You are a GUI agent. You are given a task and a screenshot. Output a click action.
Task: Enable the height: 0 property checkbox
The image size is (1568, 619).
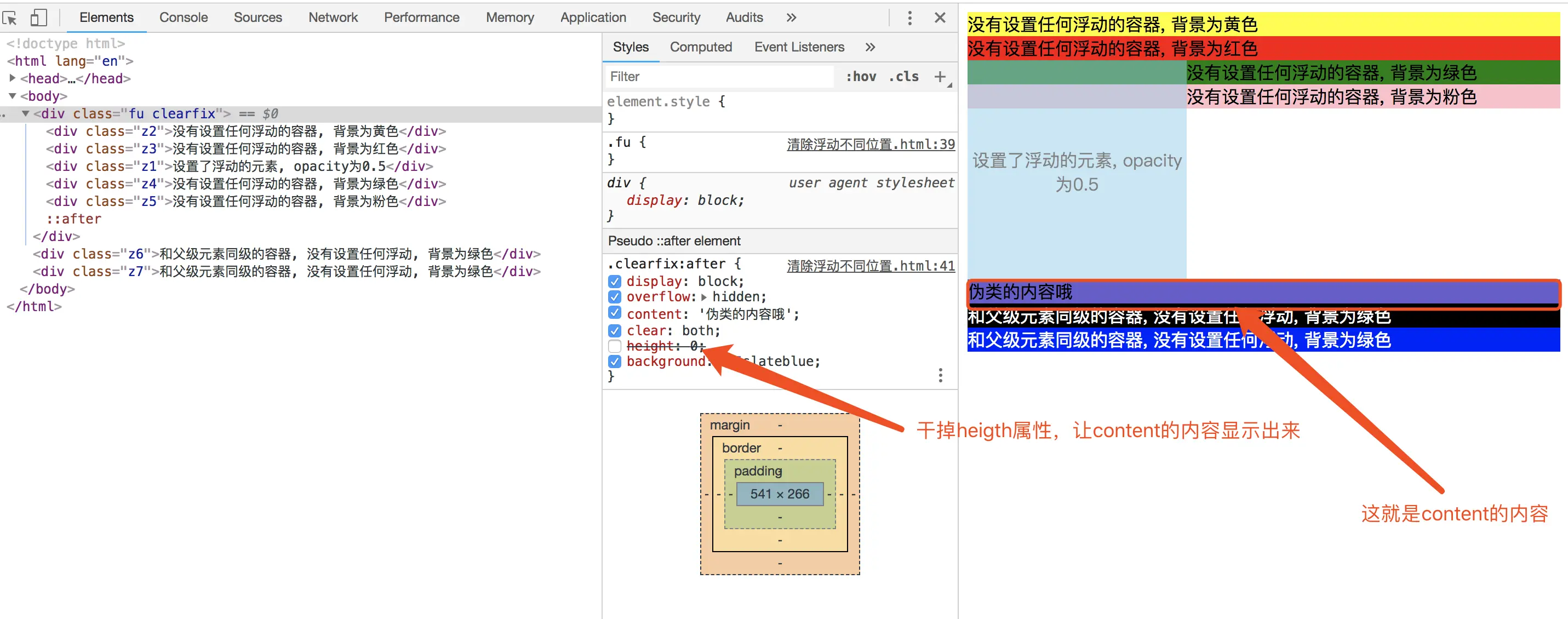(614, 346)
